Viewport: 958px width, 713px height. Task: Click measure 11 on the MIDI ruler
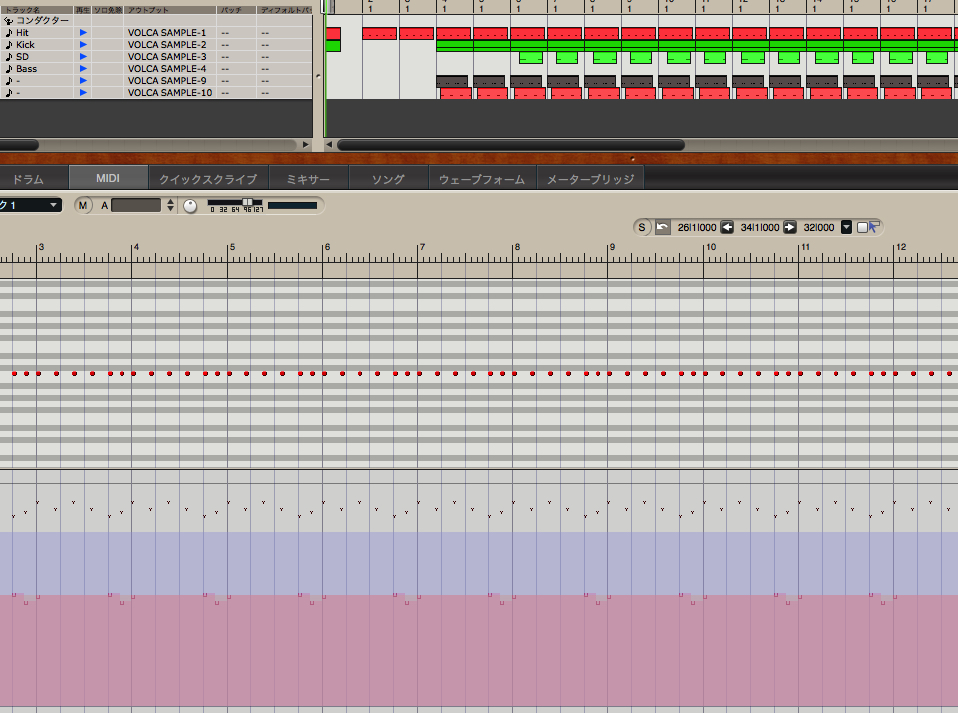tap(805, 247)
